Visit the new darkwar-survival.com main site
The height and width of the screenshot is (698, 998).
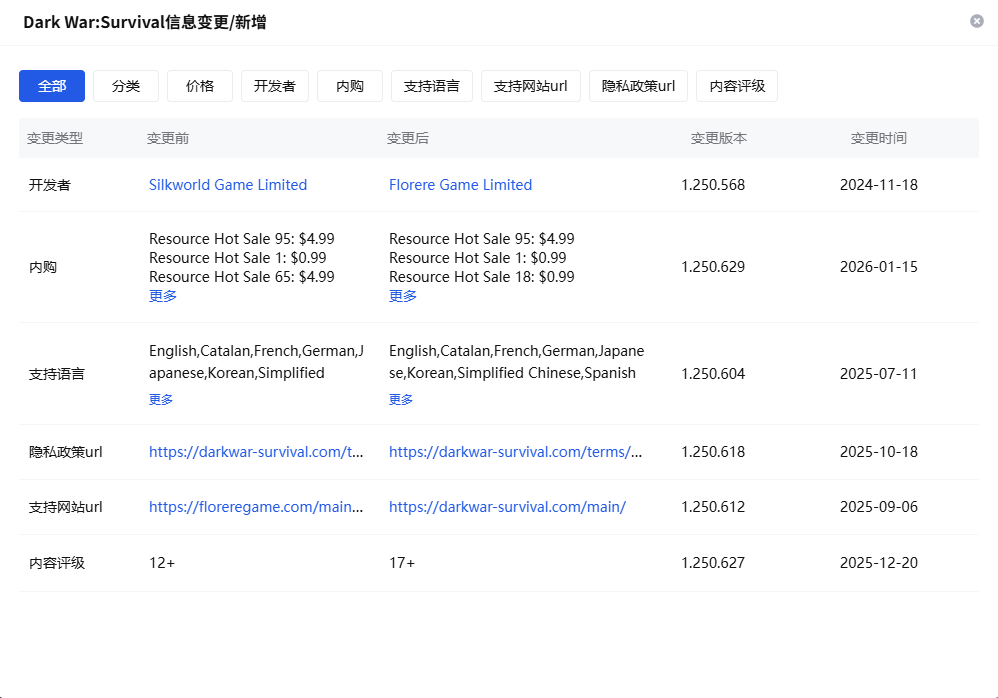point(507,507)
